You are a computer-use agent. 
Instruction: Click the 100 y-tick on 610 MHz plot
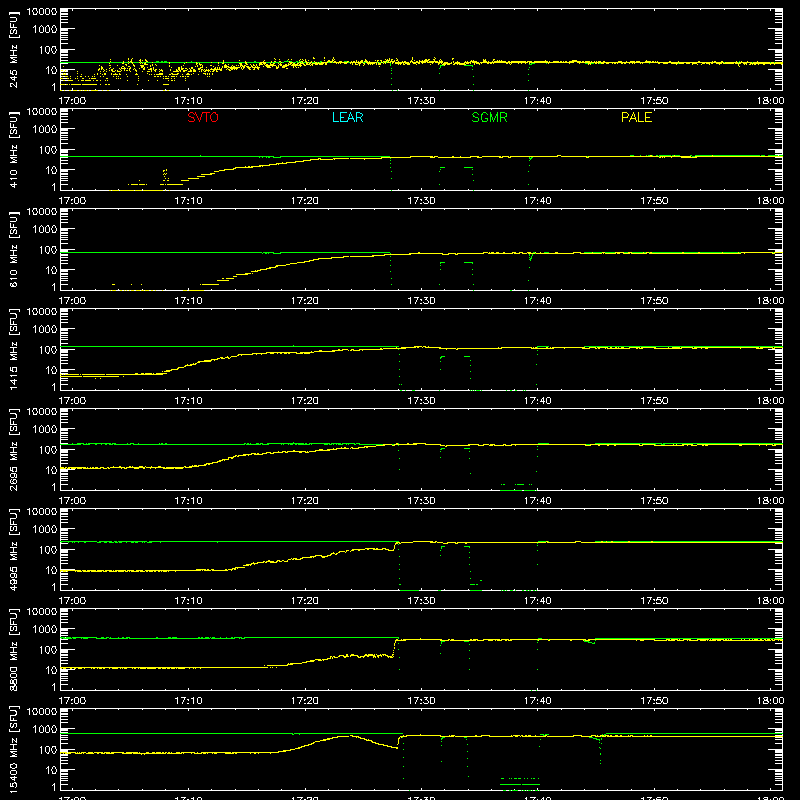click(x=48, y=250)
